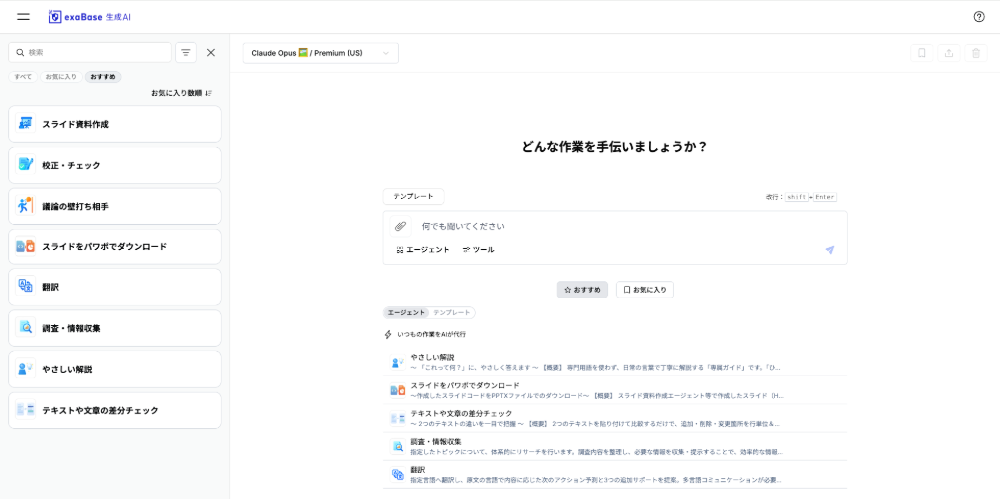Click the スライド資料作成 icon in sidebar
This screenshot has height=499, width=1000.
[x=26, y=124]
